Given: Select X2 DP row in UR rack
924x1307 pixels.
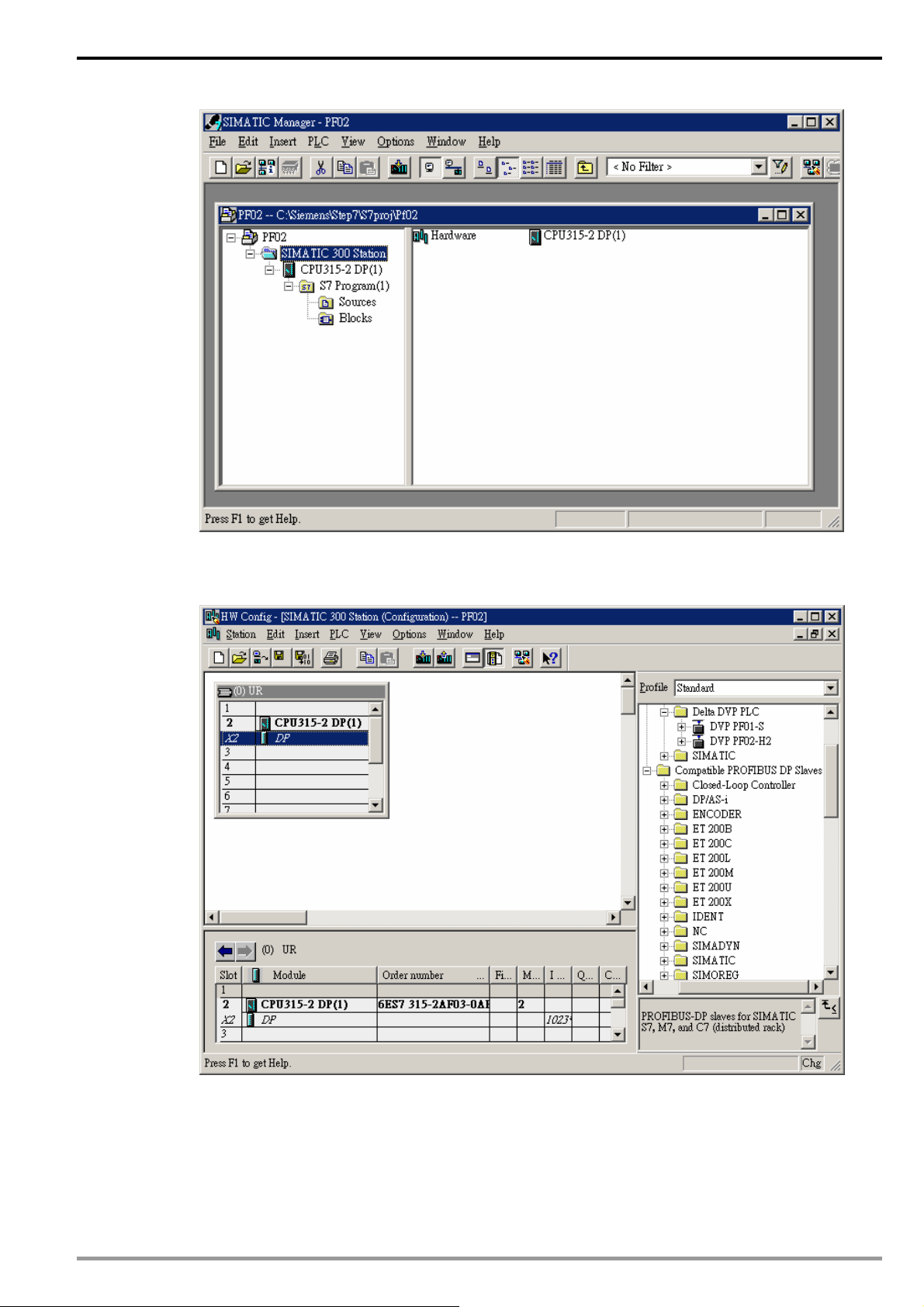Looking at the screenshot, I should [295, 738].
